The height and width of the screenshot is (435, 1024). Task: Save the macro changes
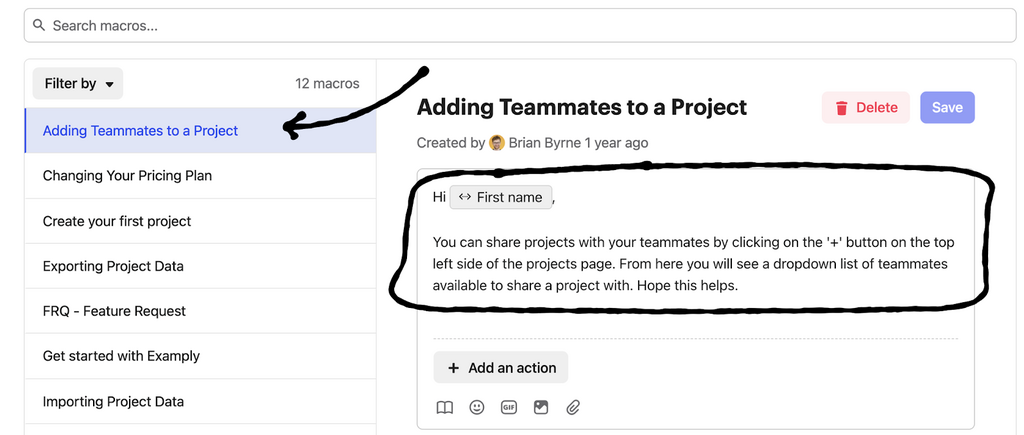pos(947,108)
